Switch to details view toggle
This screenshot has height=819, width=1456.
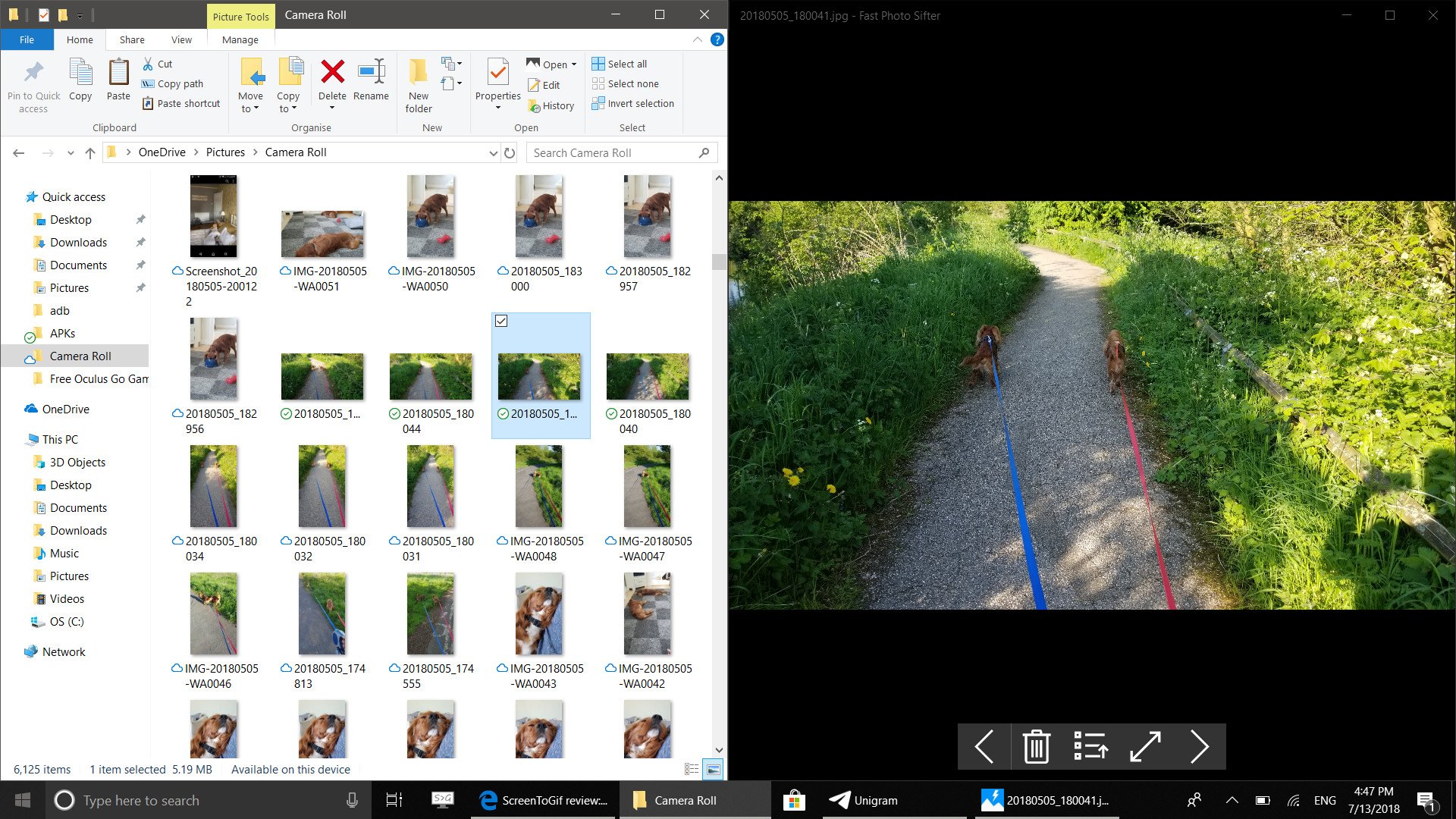(692, 769)
